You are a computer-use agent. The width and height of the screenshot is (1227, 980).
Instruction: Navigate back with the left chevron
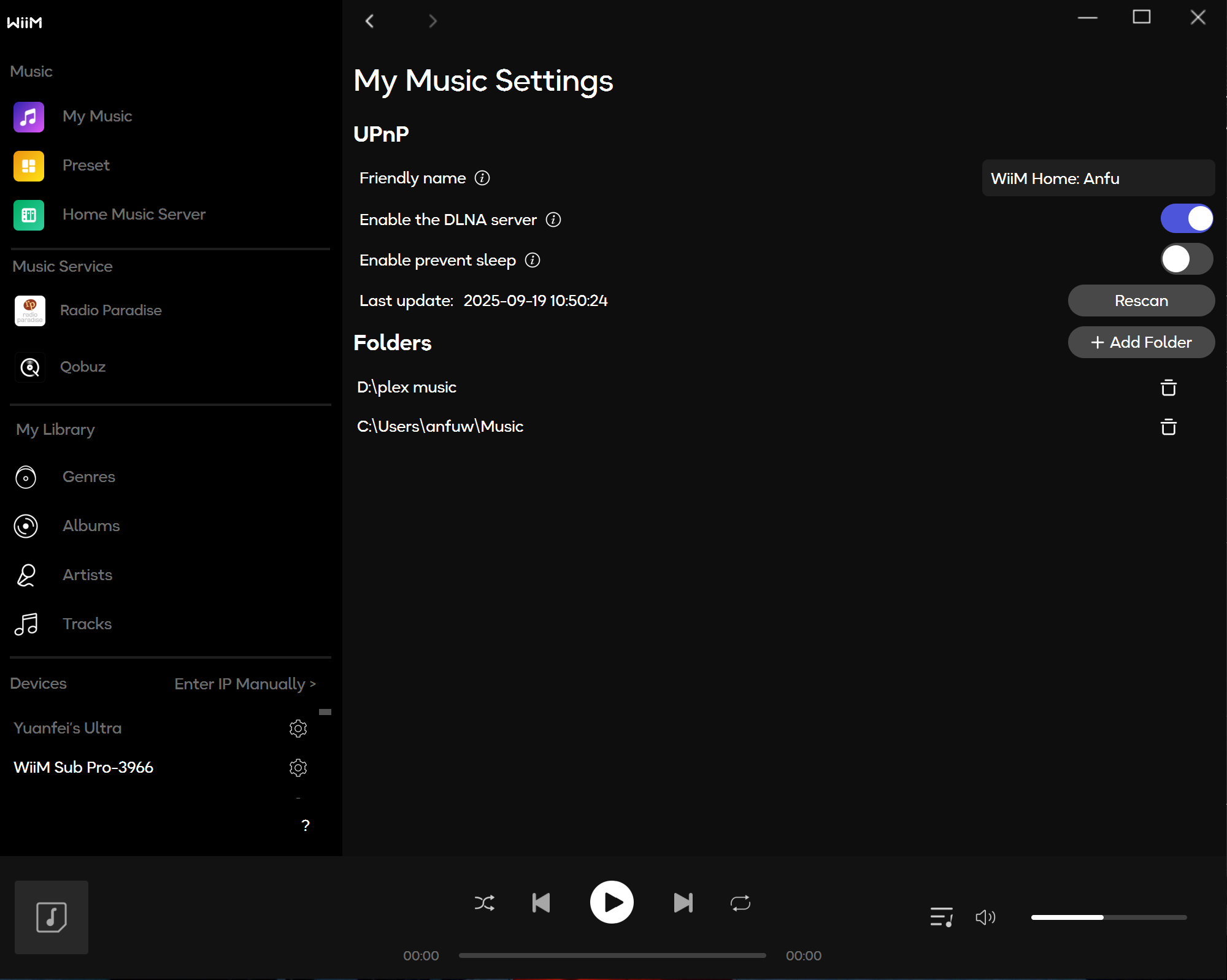click(369, 21)
